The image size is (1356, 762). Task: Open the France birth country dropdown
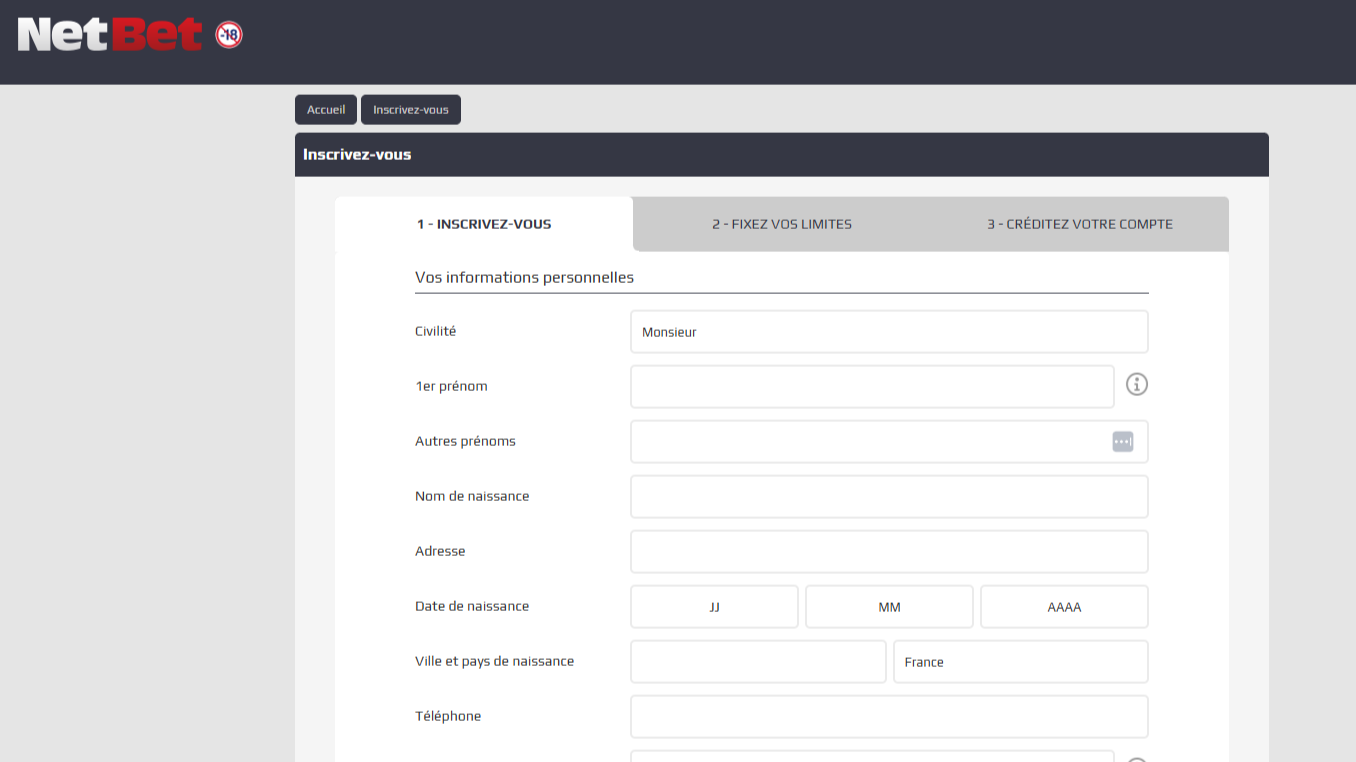coord(1020,662)
